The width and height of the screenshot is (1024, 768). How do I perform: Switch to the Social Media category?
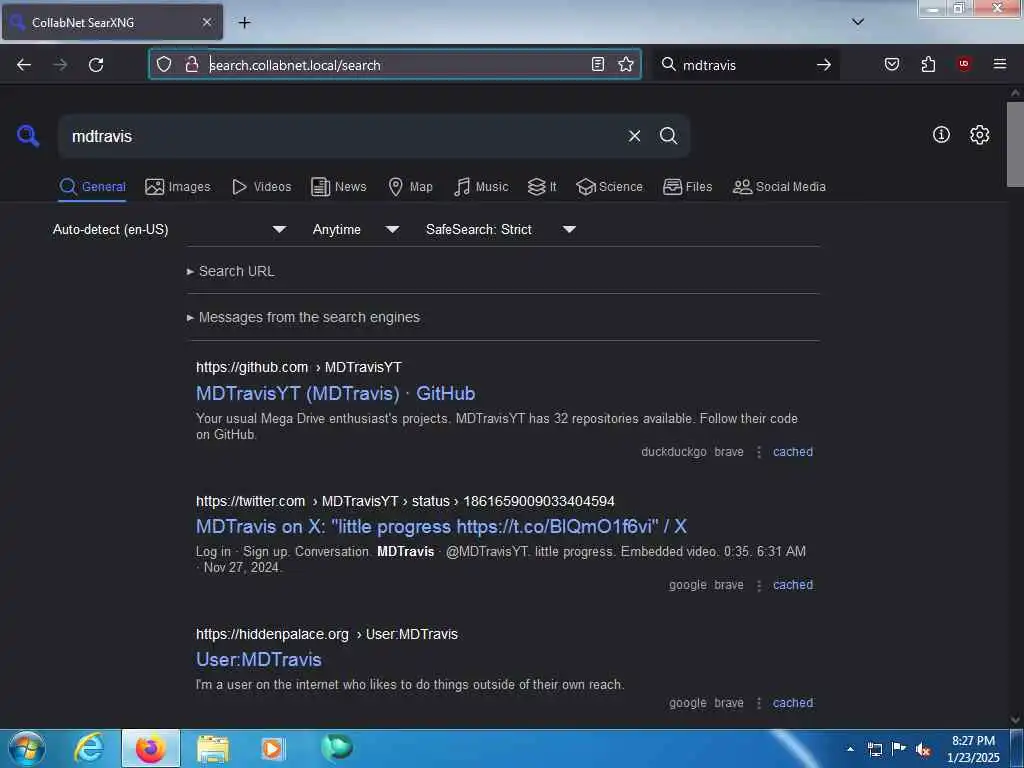click(x=779, y=187)
